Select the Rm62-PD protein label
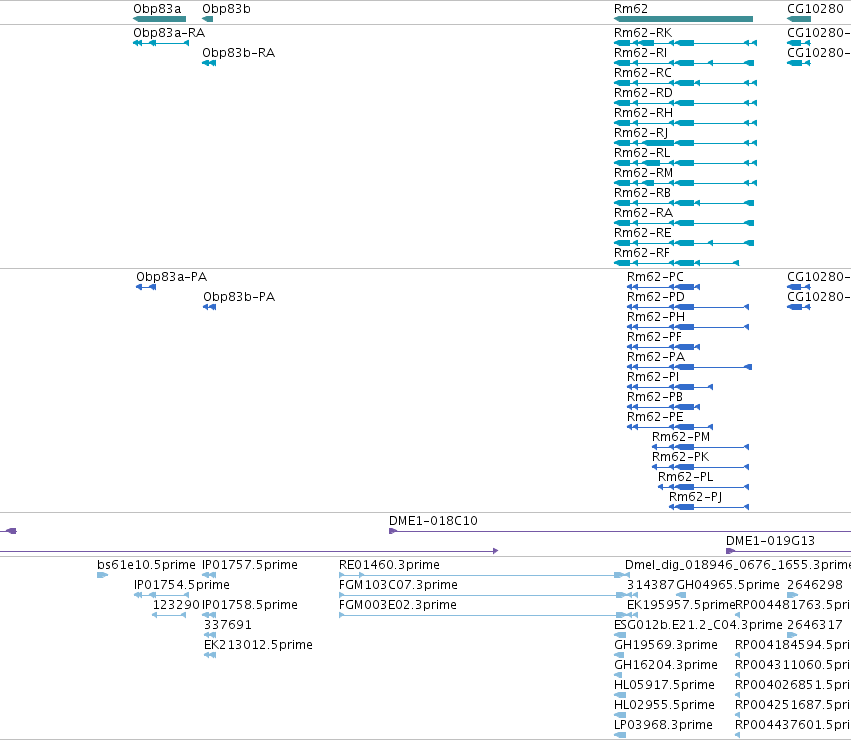 (x=656, y=297)
